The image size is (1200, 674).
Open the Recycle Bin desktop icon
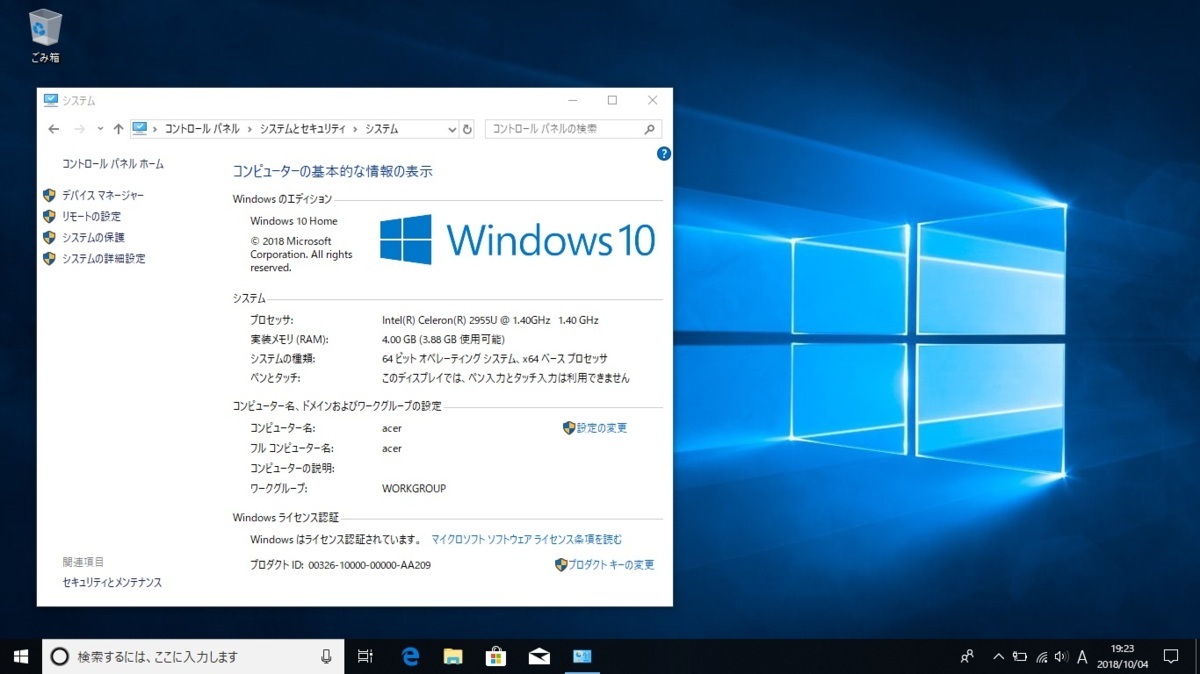[45, 36]
